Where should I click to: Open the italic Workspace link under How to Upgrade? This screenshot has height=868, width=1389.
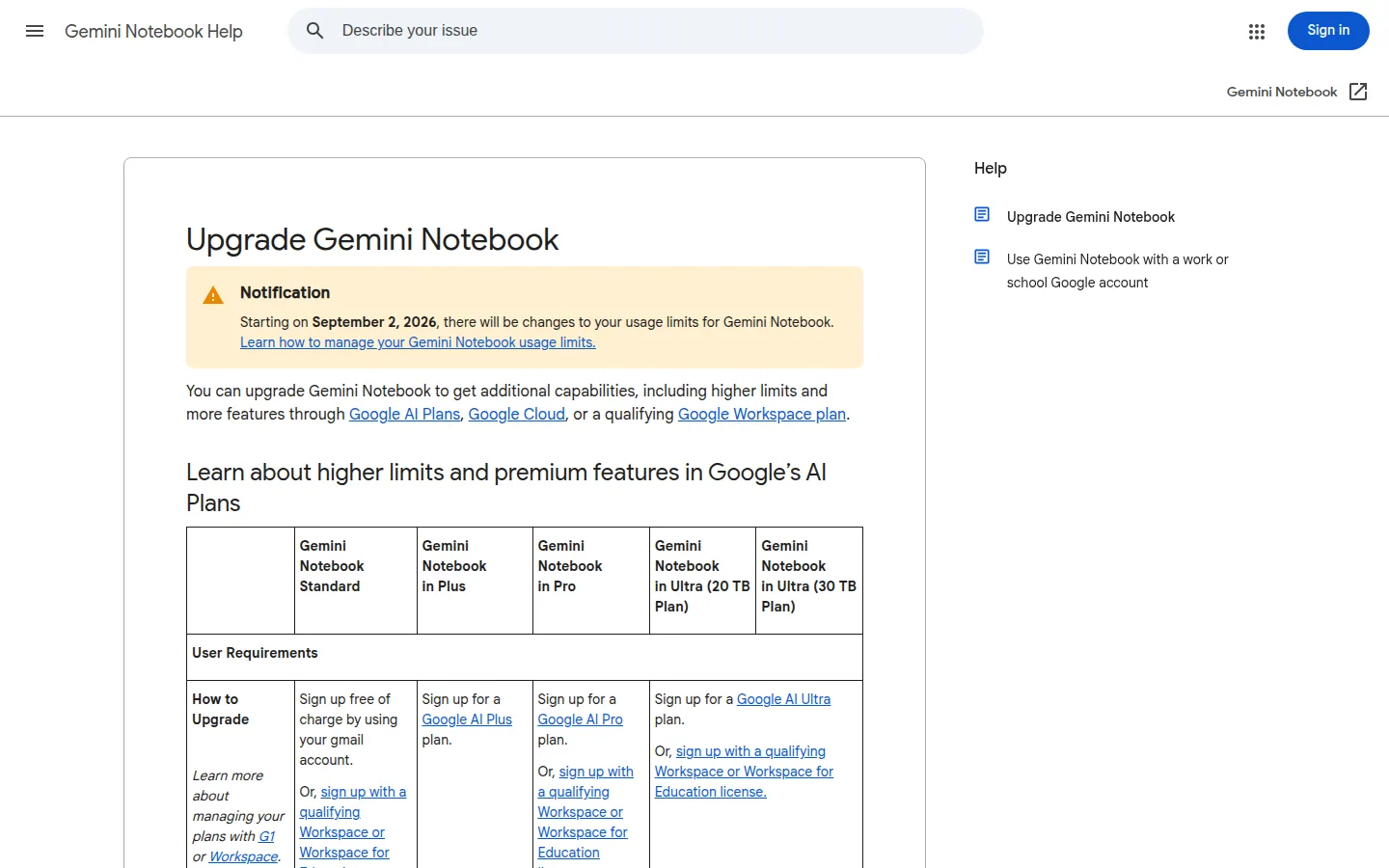[243, 856]
